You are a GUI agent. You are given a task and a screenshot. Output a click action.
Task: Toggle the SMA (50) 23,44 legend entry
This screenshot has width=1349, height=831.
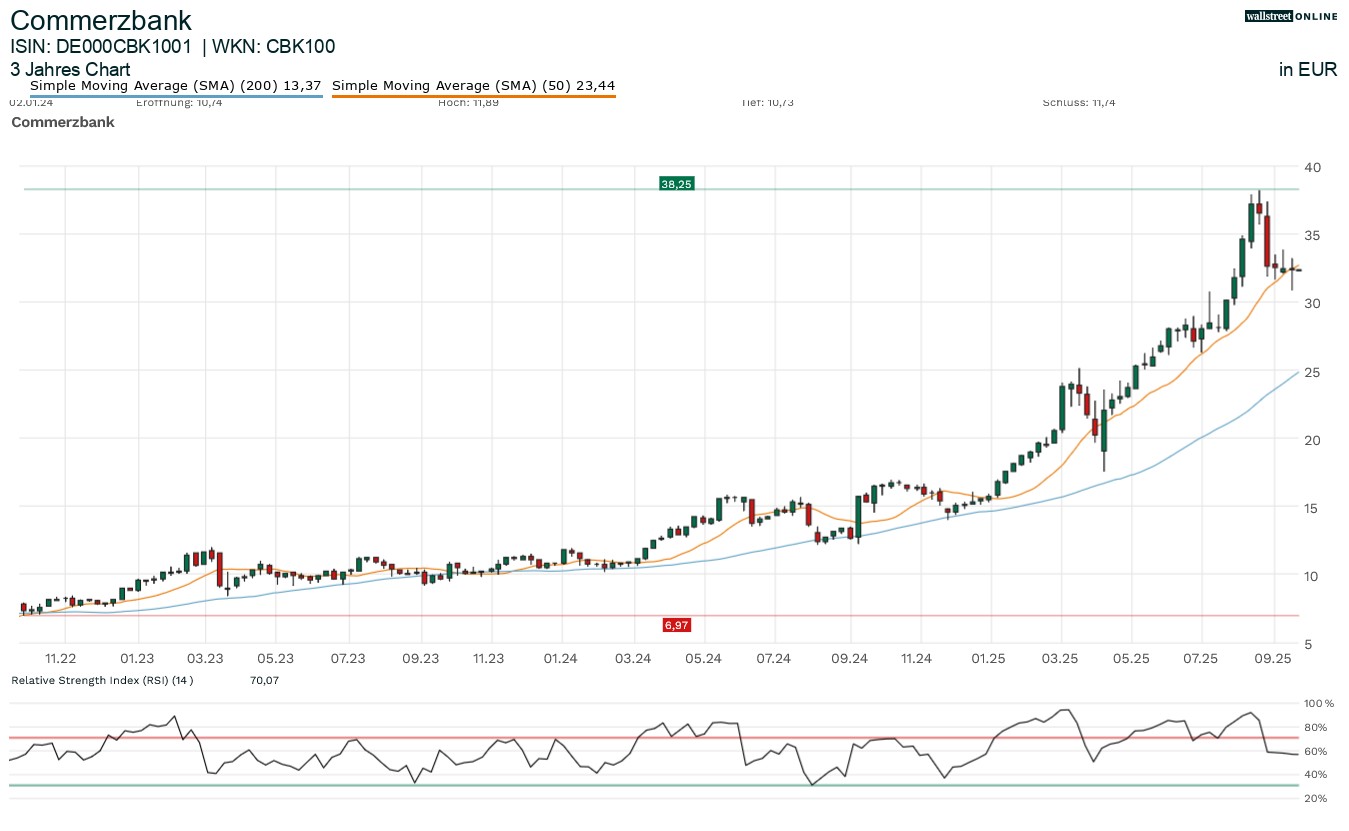[x=473, y=86]
